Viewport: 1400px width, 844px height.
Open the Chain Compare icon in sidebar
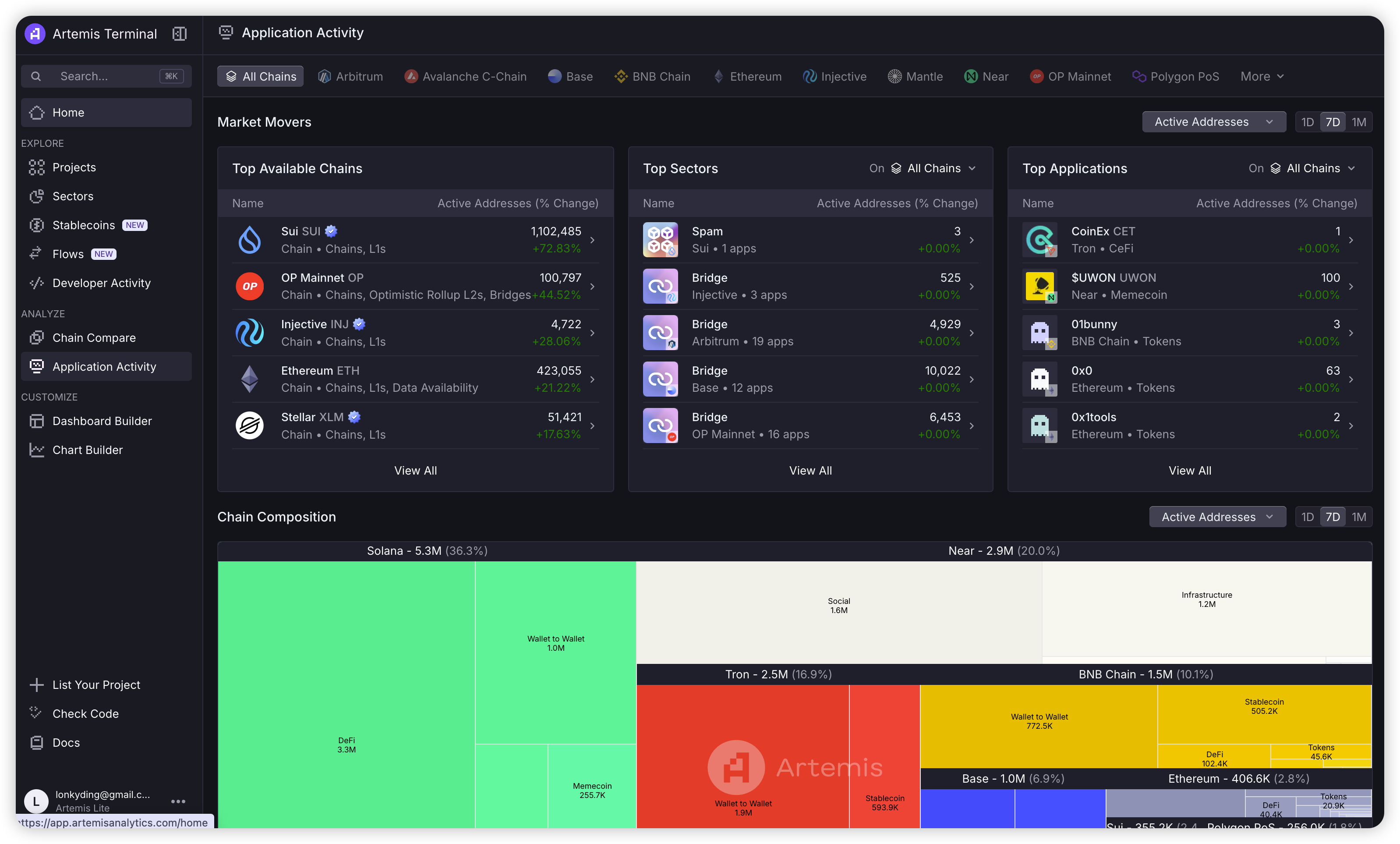pyautogui.click(x=36, y=337)
